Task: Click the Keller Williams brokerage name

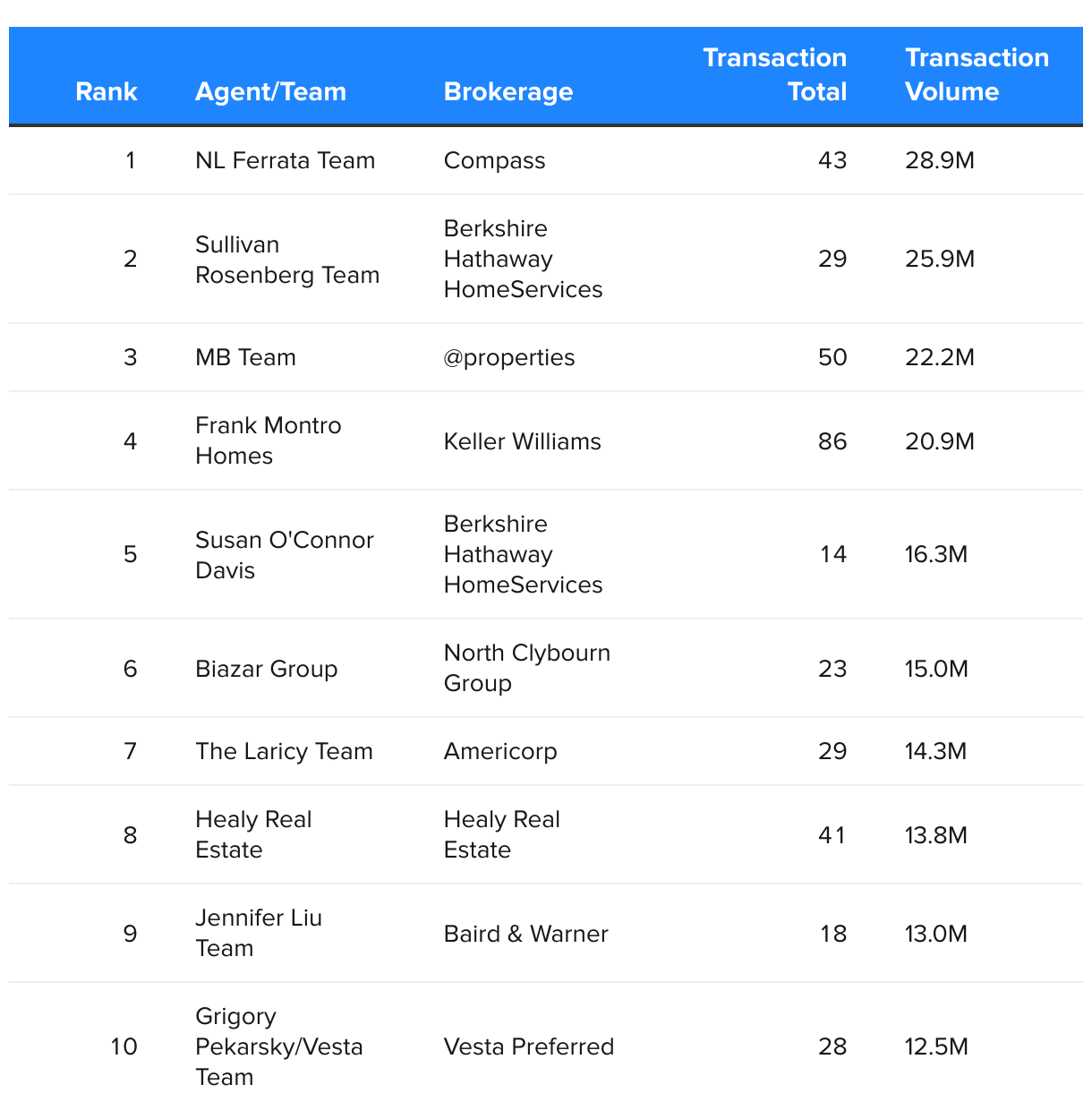Action: 522,441
